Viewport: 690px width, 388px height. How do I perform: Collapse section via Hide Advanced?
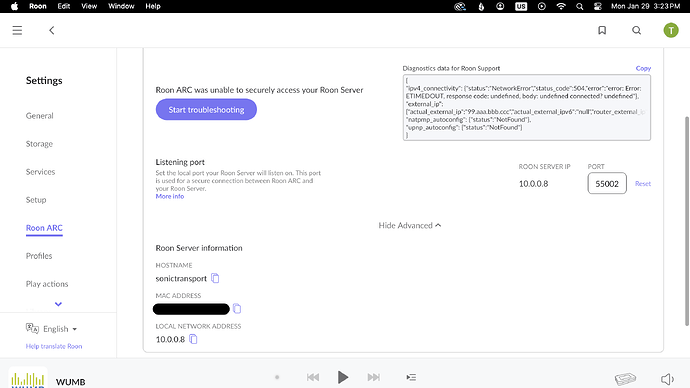coord(410,225)
